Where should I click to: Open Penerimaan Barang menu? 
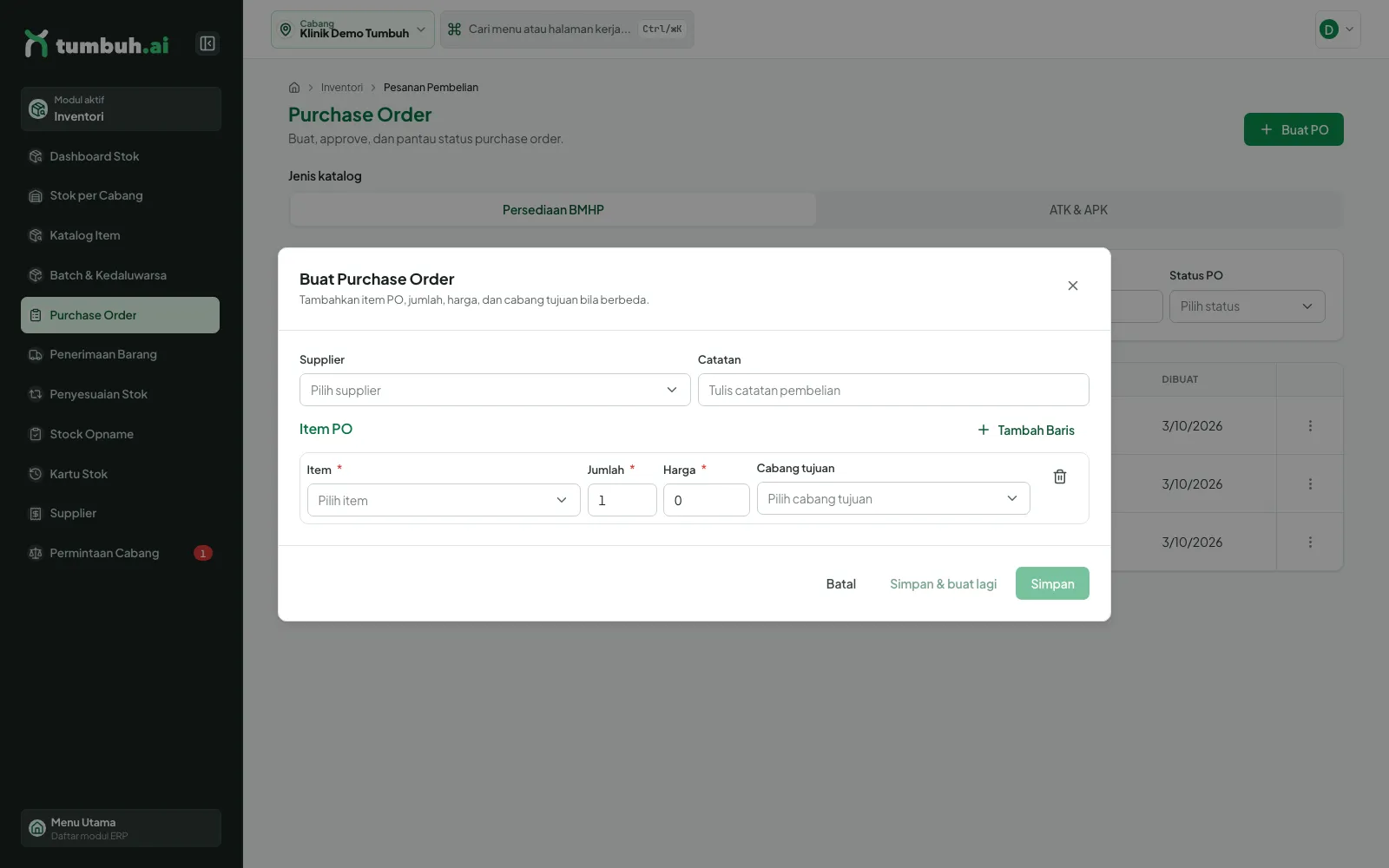click(121, 354)
